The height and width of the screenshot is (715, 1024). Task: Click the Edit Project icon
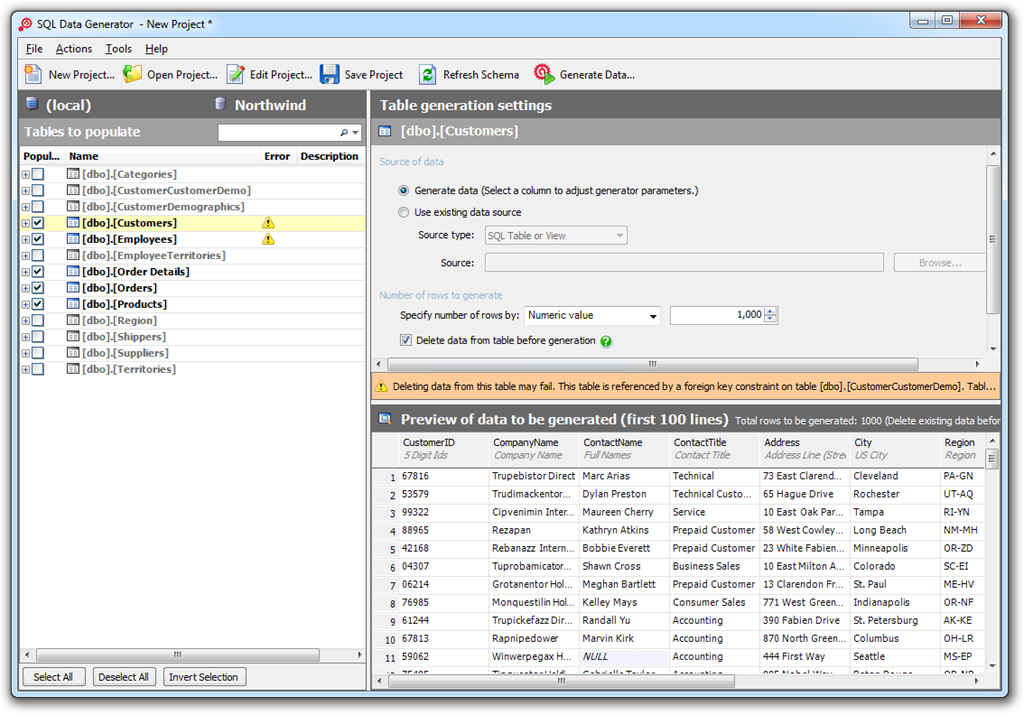235,74
